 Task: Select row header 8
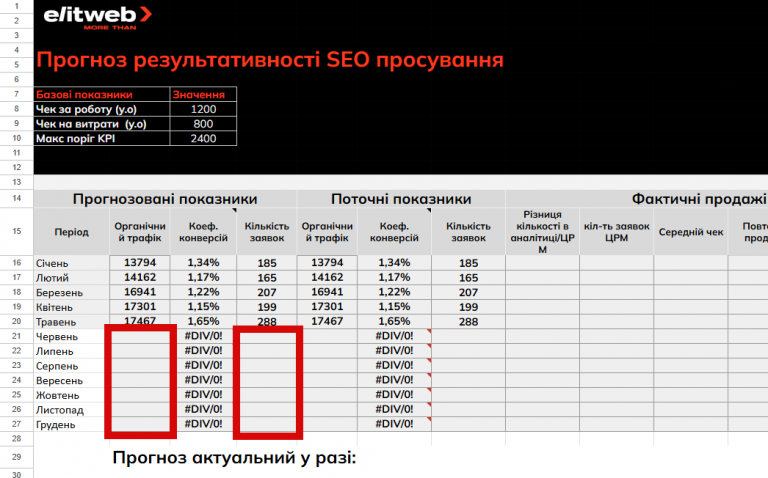coord(17,109)
